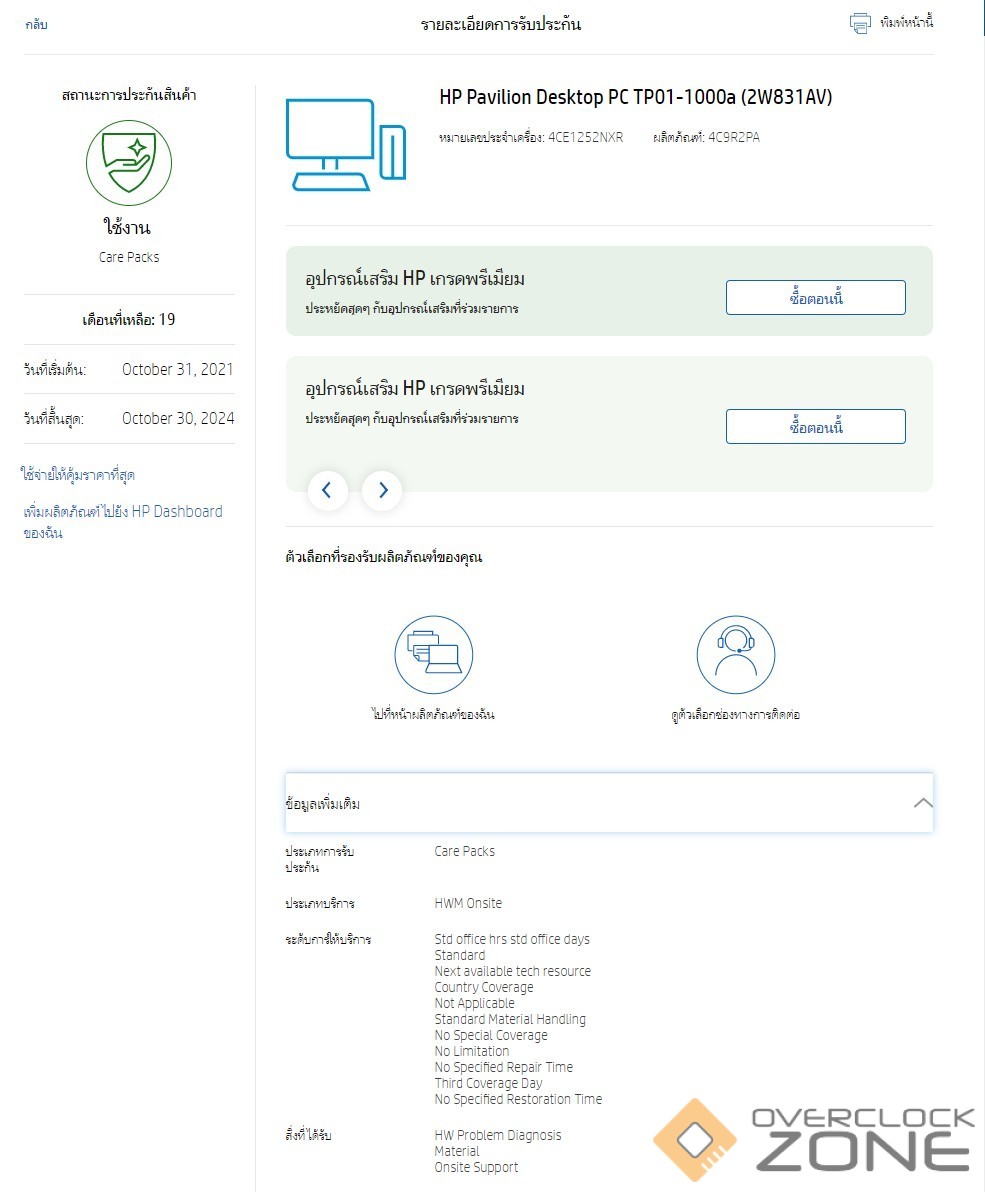Click เดือนที่เหลือ: 19 months remaining text

click(x=128, y=320)
